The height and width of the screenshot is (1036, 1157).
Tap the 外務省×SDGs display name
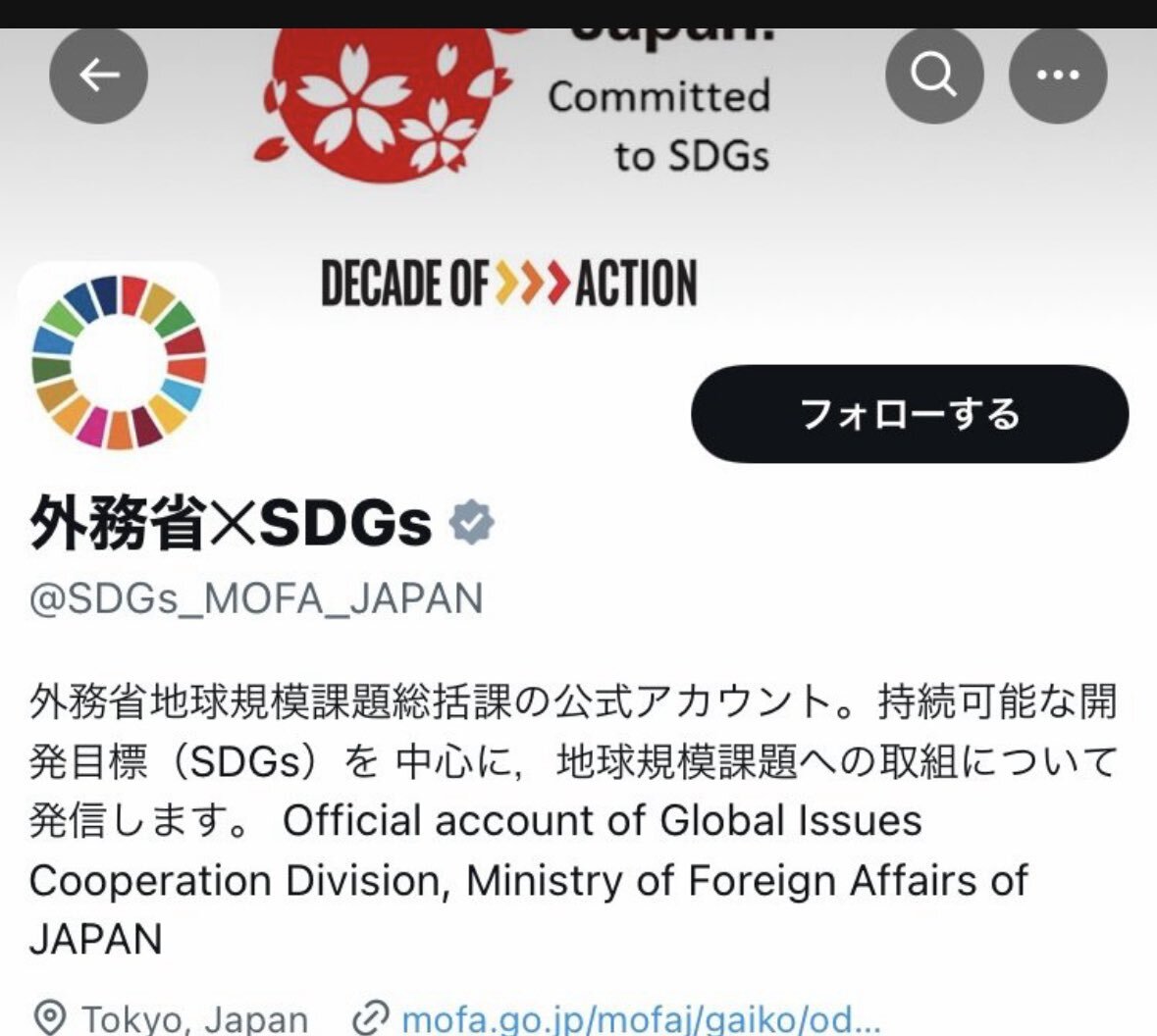(x=231, y=523)
